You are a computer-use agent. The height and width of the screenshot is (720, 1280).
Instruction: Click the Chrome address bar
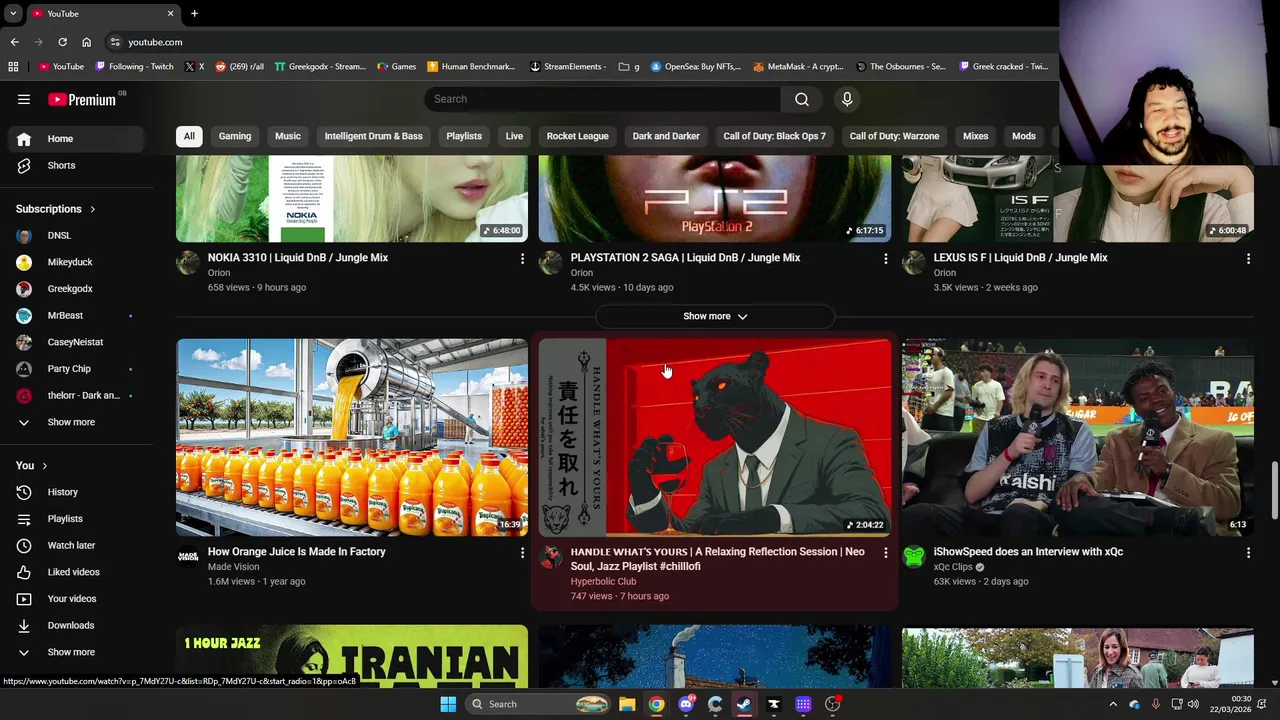pos(580,42)
